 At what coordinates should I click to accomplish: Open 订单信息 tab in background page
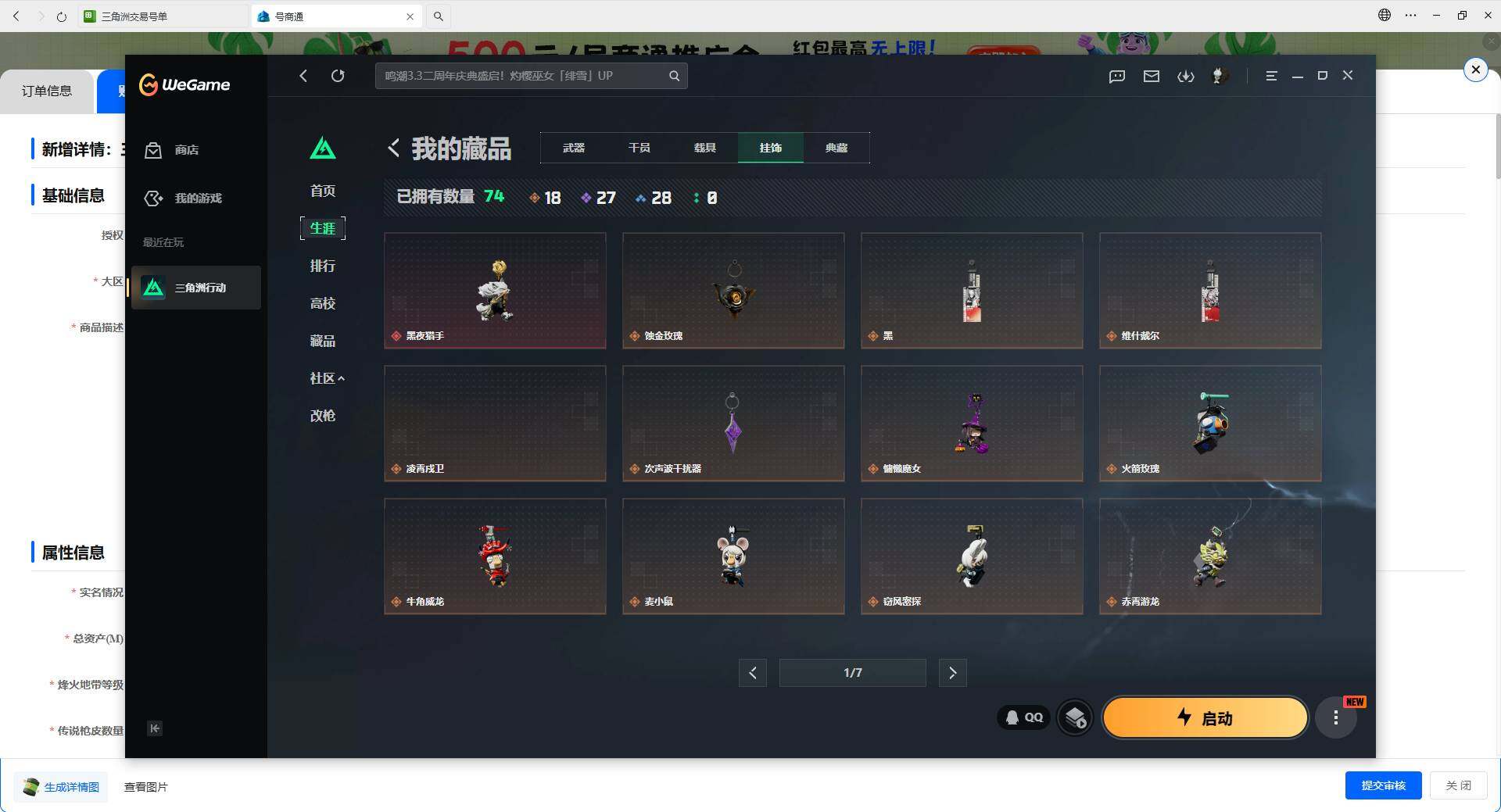pyautogui.click(x=47, y=91)
